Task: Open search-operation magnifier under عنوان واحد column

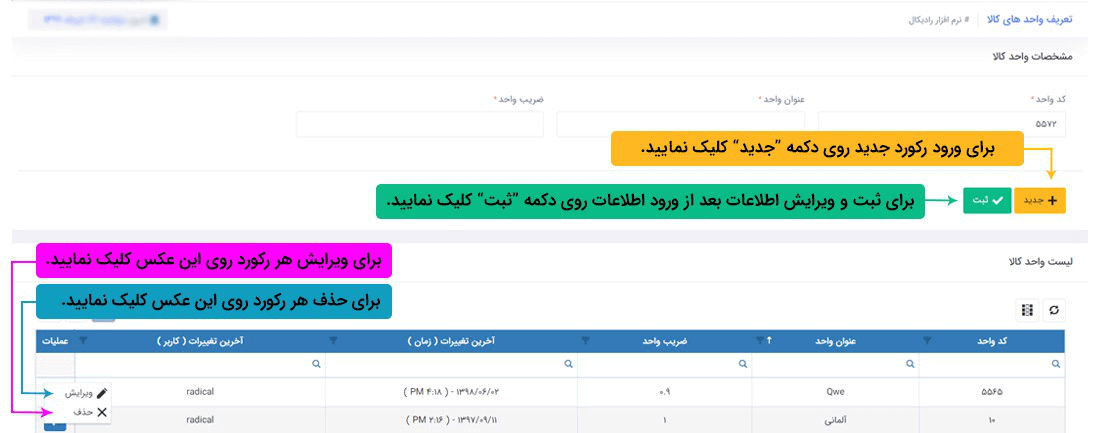Action: [910, 364]
